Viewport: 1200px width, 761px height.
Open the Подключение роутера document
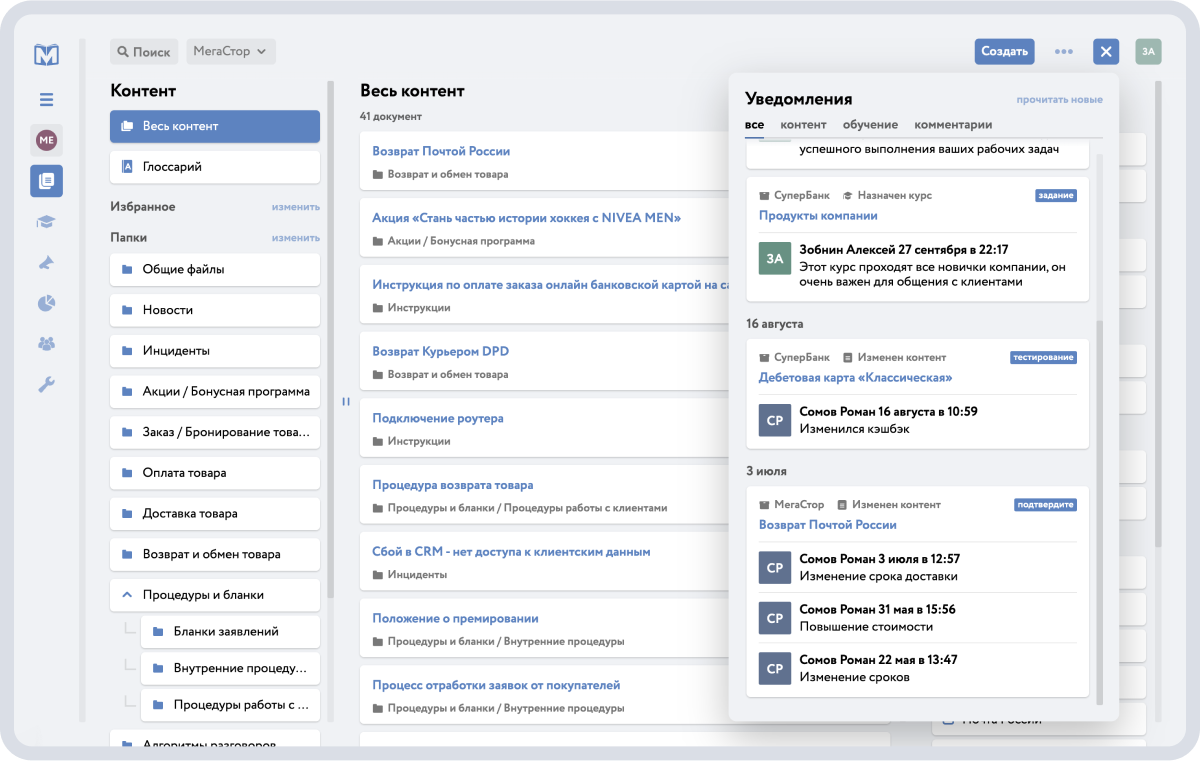point(438,418)
